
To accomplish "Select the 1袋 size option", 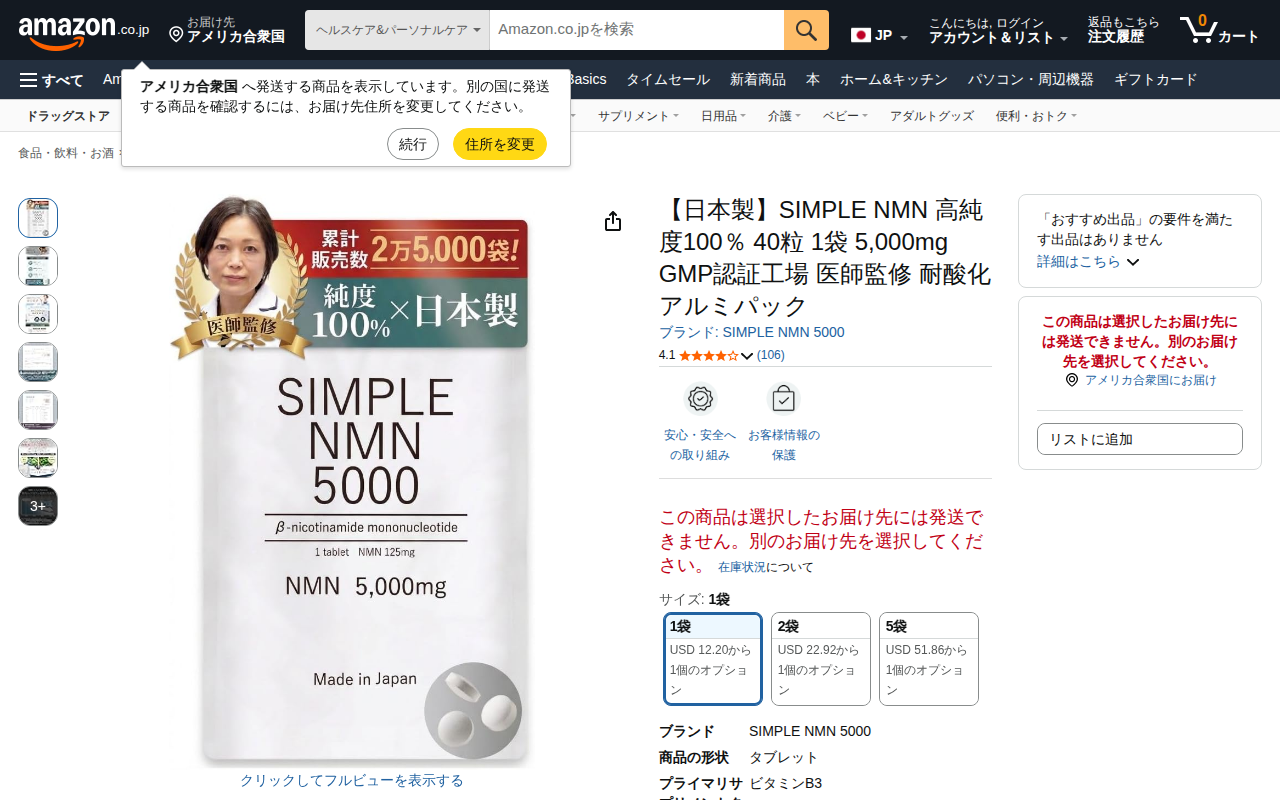I will pos(713,659).
